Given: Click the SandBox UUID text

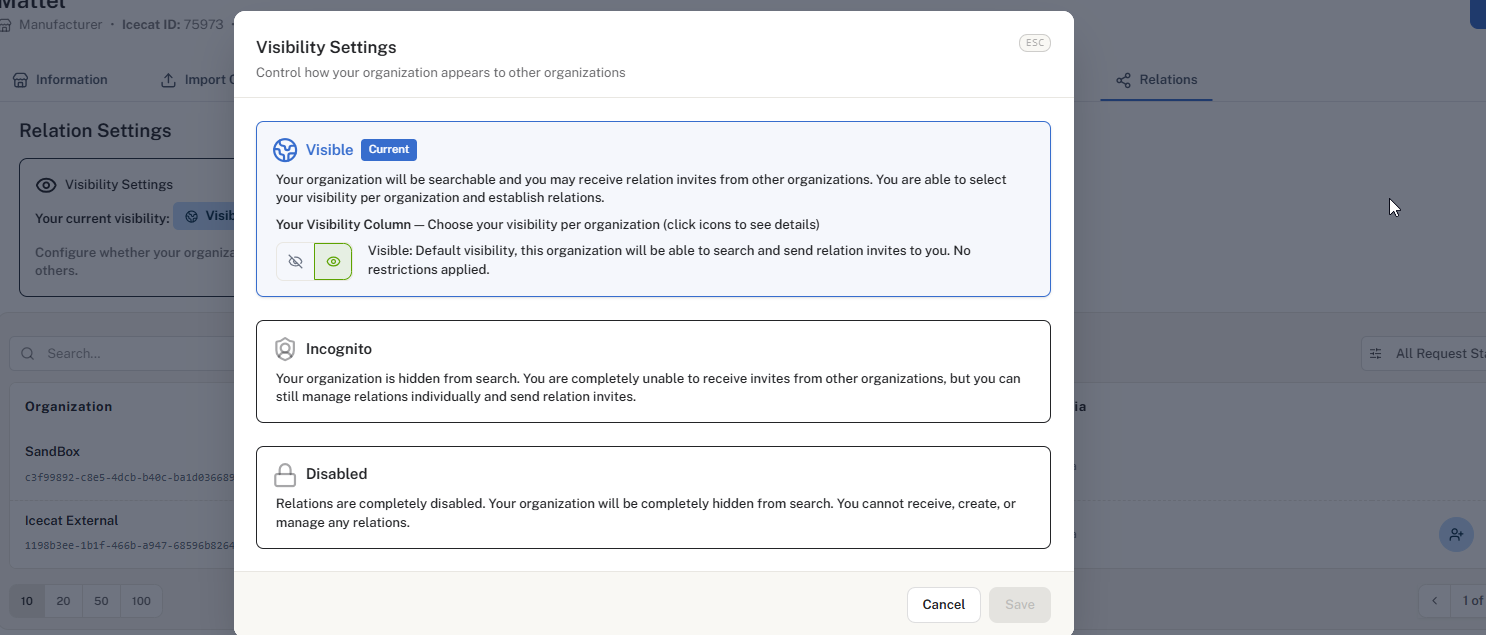Looking at the screenshot, I should [x=130, y=477].
